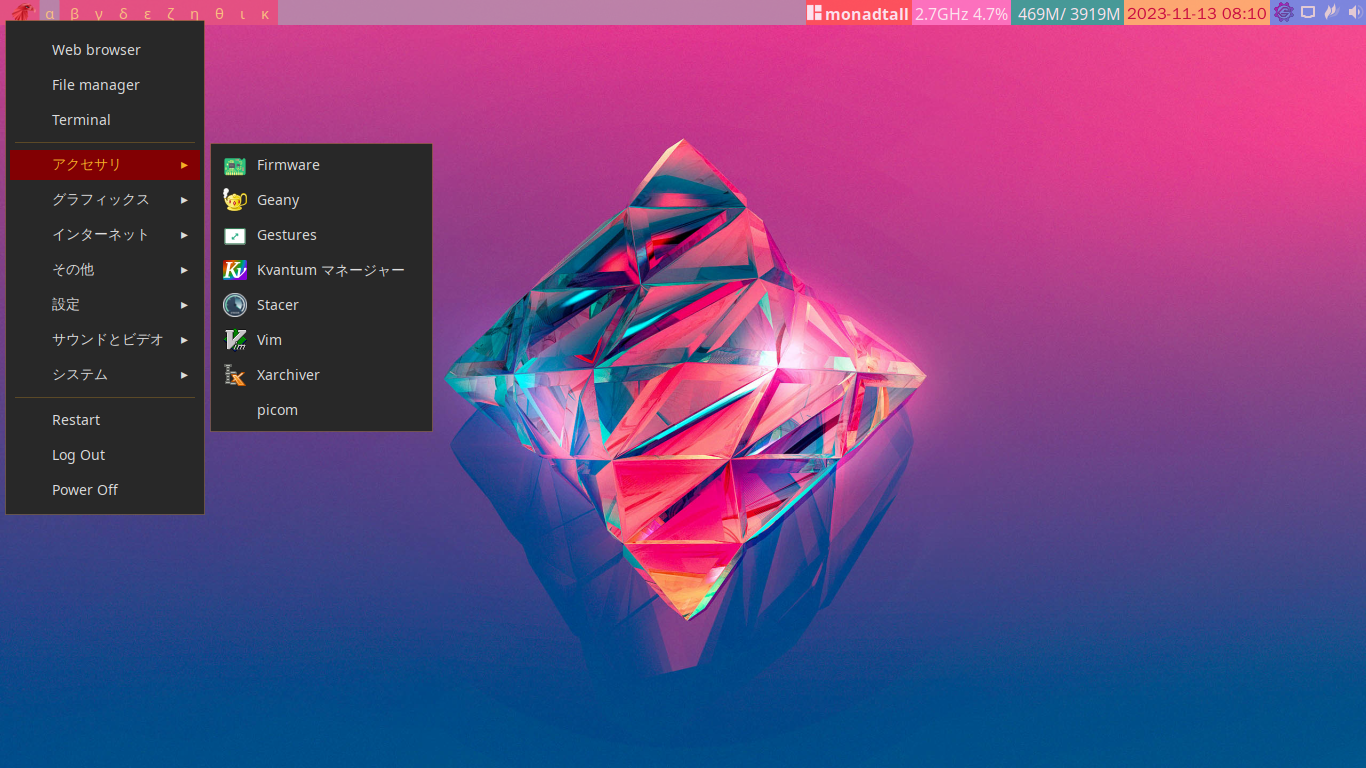Click the Kvantum マネージャー text label
Image resolution: width=1366 pixels, height=768 pixels.
click(331, 270)
